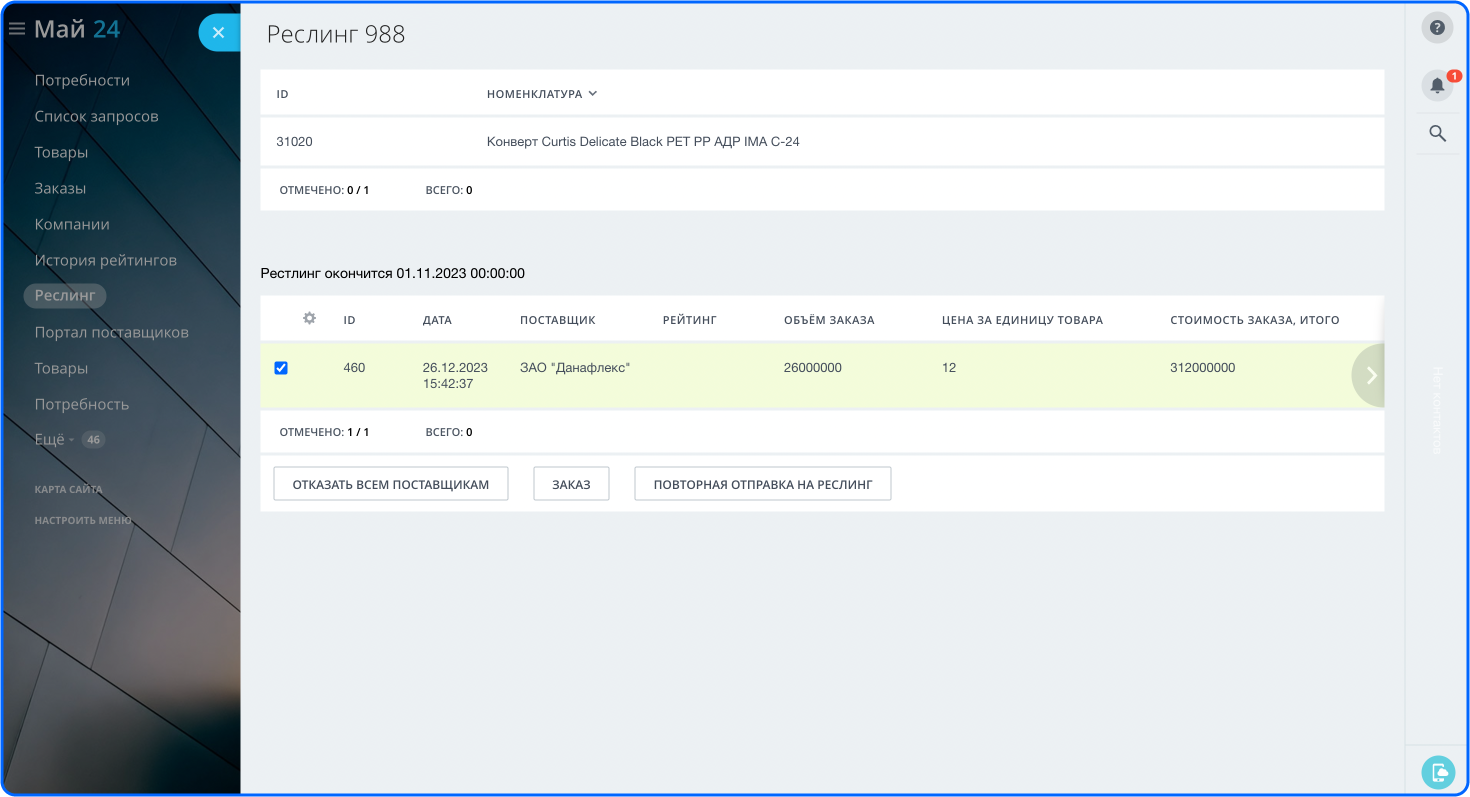Screen dimensions: 1470x797
Task: Open Потребность menu item
Action: (81, 404)
